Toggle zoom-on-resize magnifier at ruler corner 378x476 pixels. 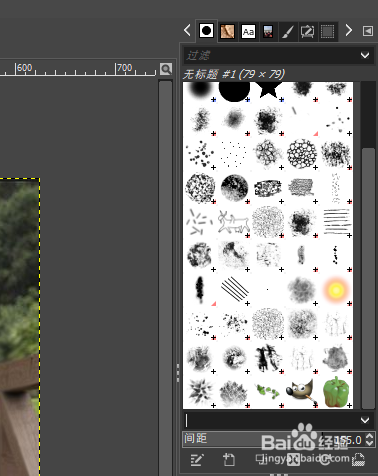[166, 69]
